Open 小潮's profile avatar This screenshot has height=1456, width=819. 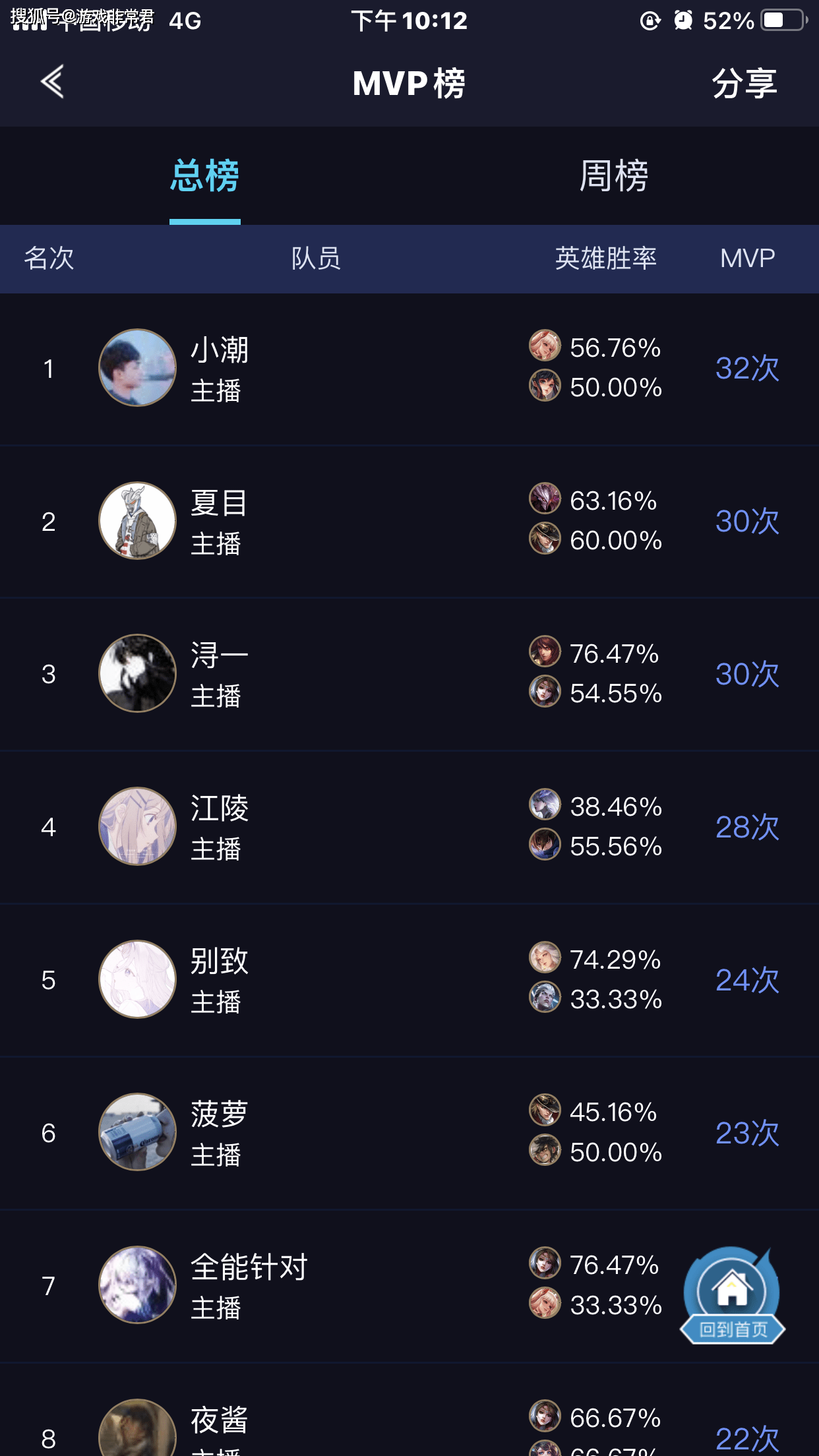coord(137,367)
